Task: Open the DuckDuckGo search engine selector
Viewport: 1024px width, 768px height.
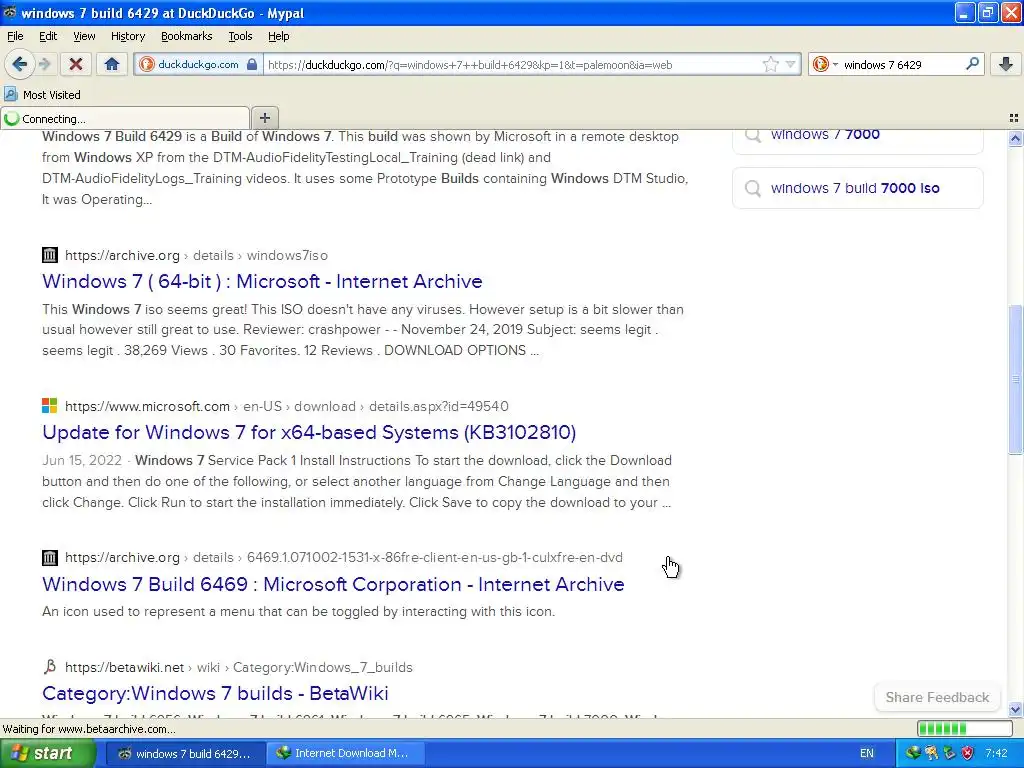Action: [x=825, y=64]
